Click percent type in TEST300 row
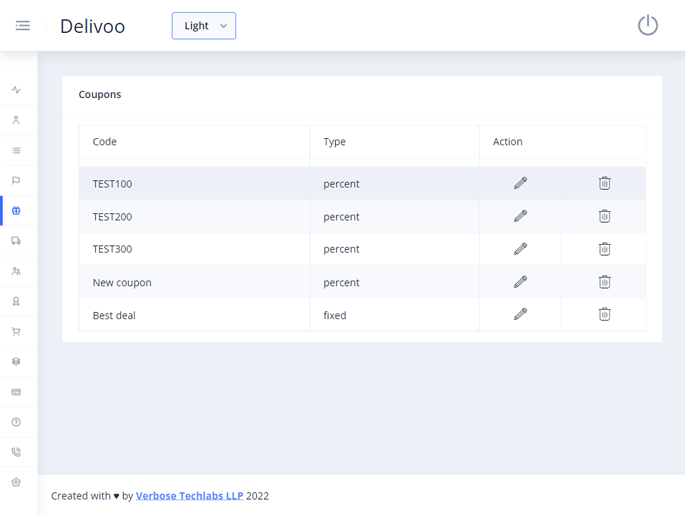 [394, 249]
